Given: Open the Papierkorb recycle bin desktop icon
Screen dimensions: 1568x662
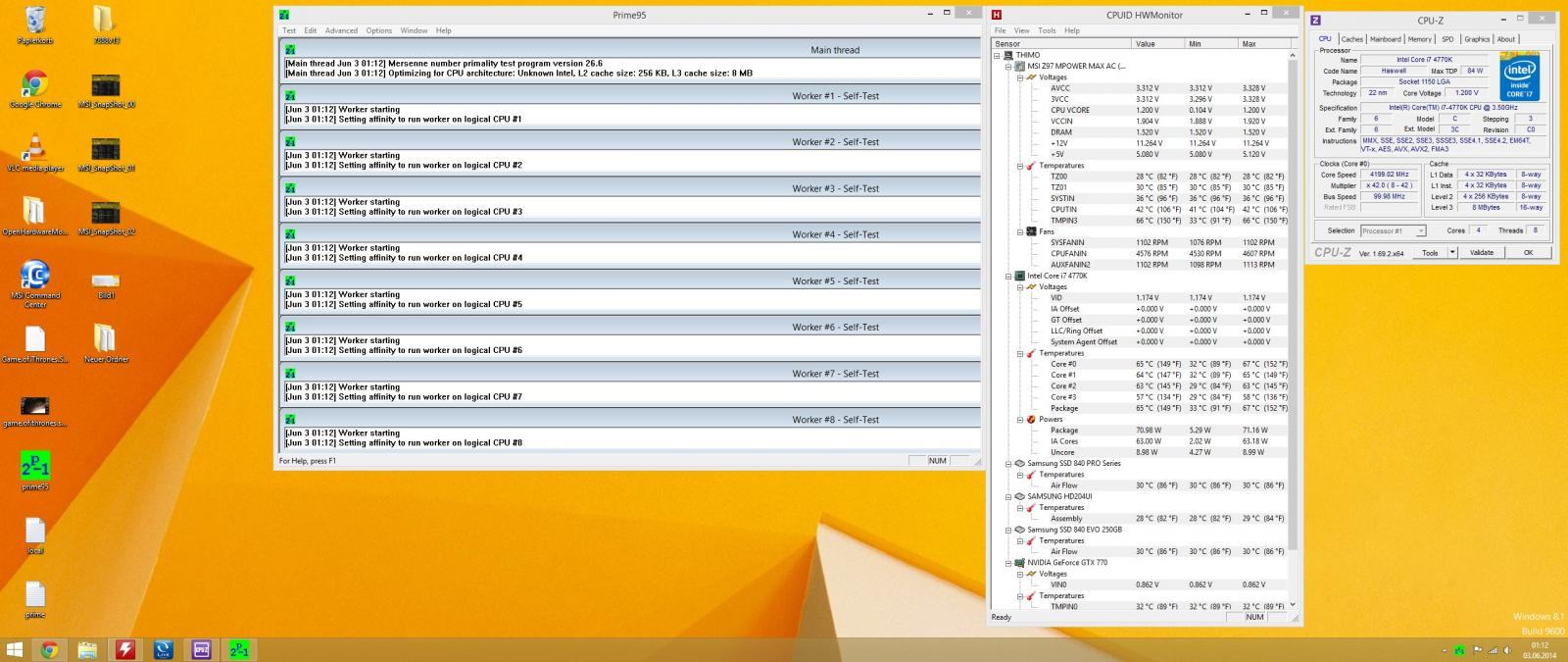Looking at the screenshot, I should click(x=35, y=24).
